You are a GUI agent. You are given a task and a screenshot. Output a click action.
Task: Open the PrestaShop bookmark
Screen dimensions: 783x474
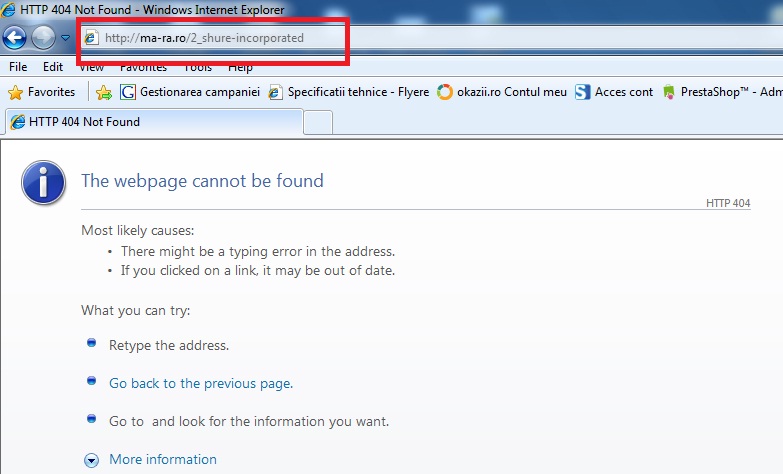pos(722,92)
